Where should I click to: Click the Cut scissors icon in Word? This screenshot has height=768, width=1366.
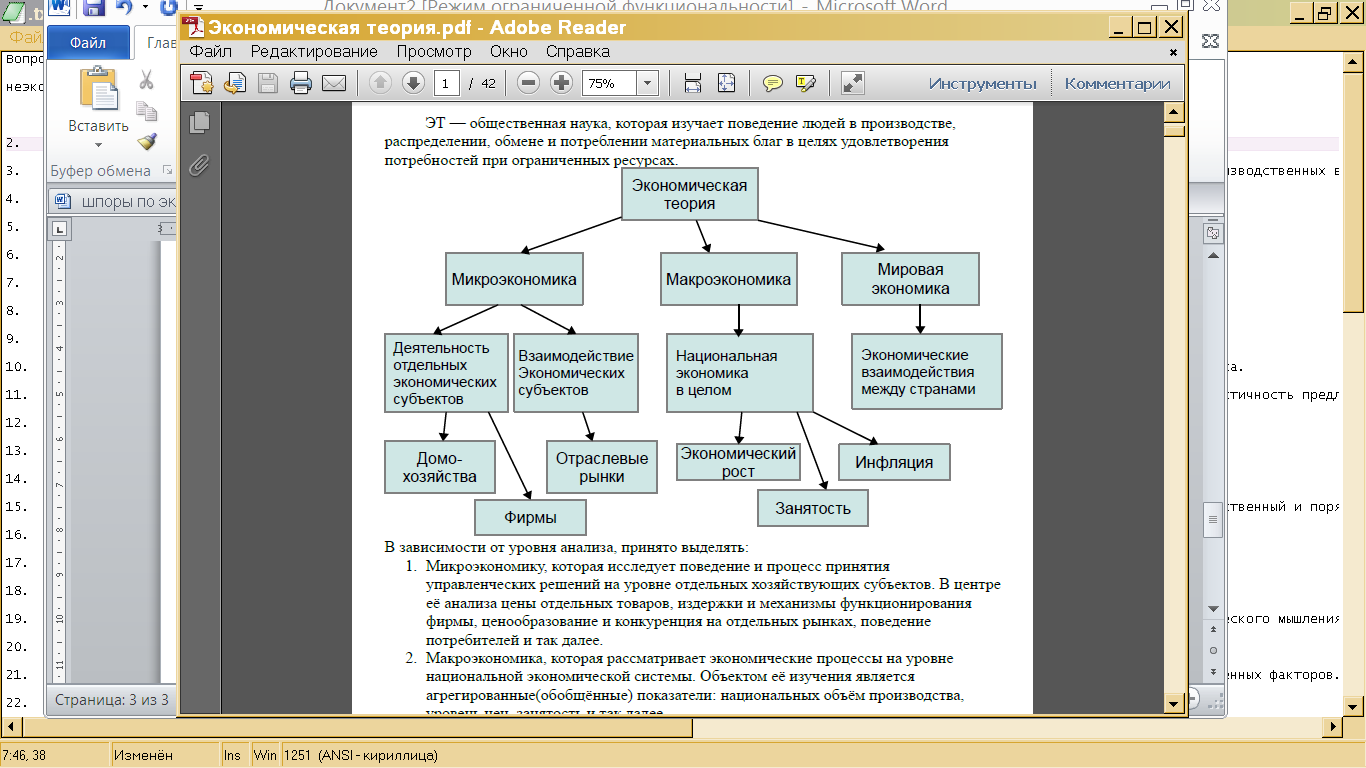146,79
